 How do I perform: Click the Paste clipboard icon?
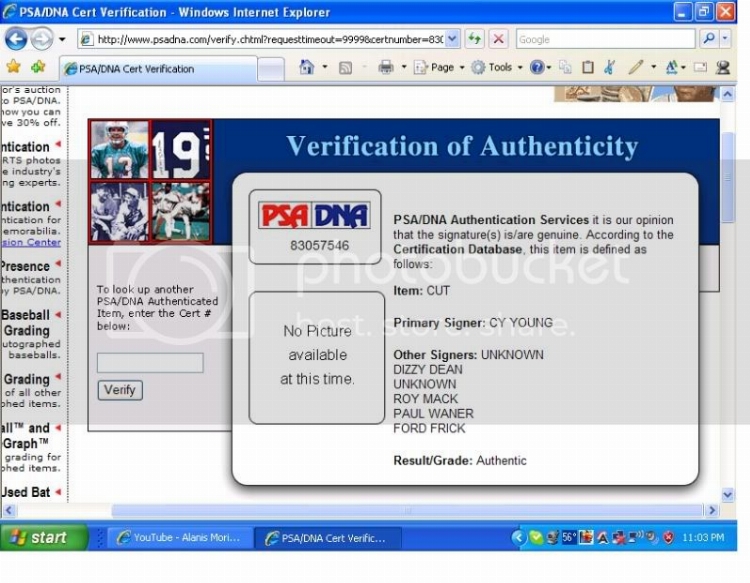(x=588, y=67)
